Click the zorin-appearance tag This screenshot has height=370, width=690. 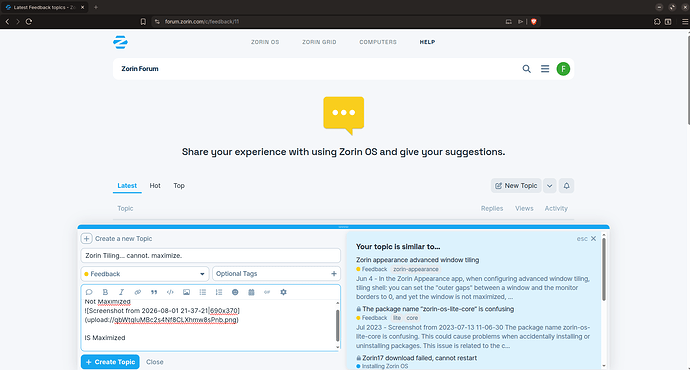pos(415,269)
